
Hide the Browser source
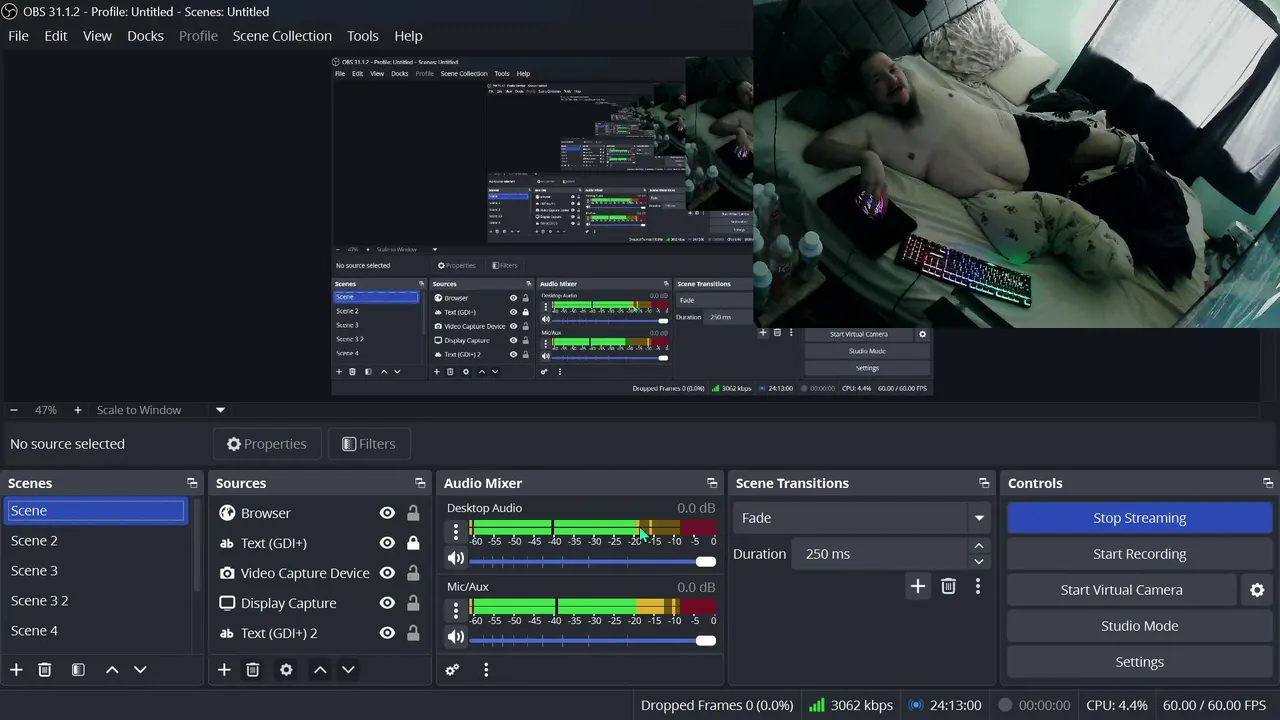click(387, 513)
